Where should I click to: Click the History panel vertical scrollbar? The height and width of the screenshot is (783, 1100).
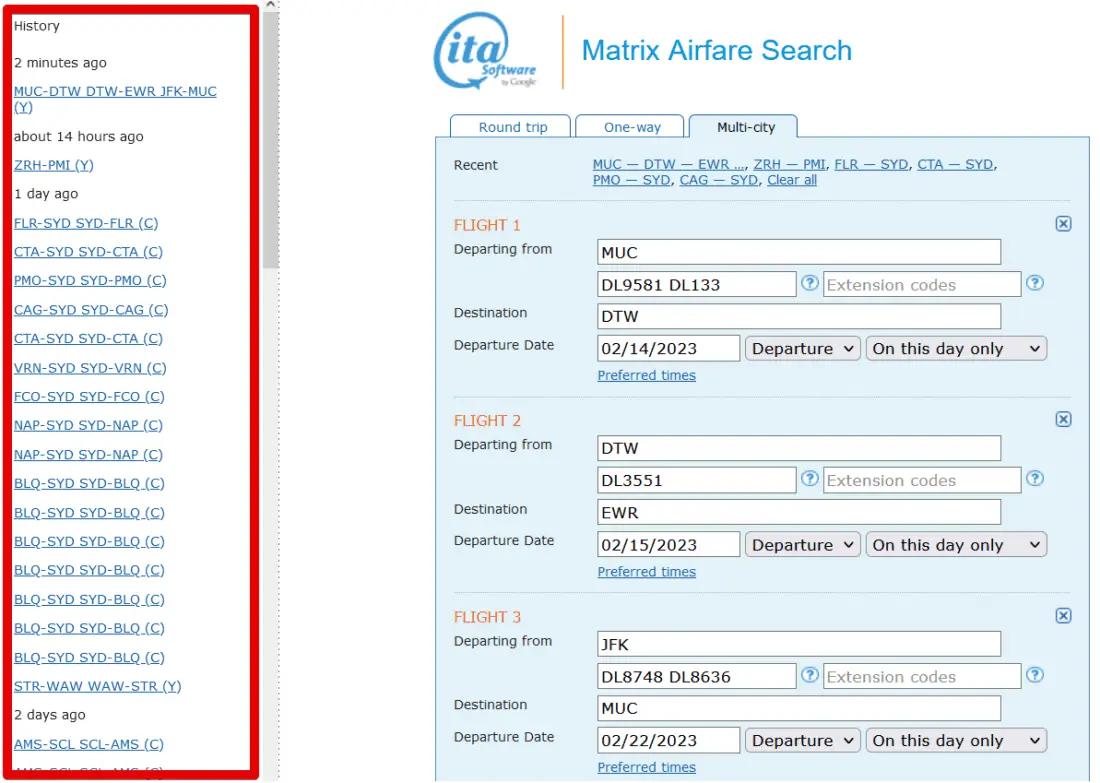point(271,150)
